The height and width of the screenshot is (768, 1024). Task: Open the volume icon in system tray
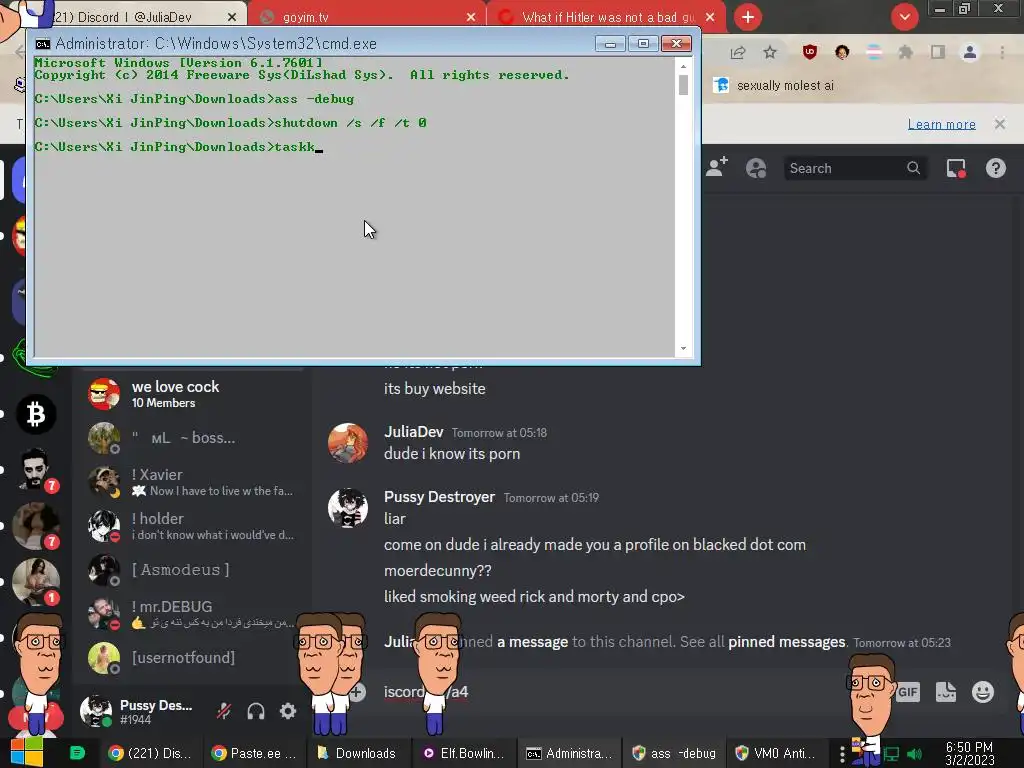click(x=914, y=754)
